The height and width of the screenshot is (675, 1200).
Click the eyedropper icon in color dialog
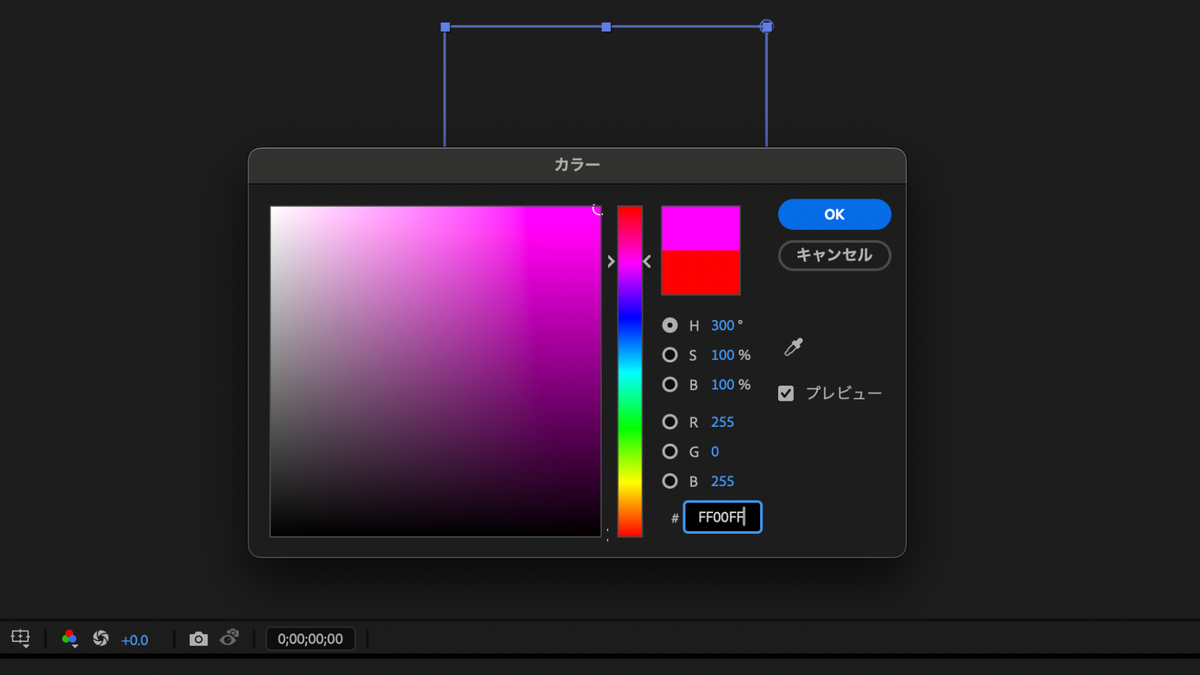point(793,348)
